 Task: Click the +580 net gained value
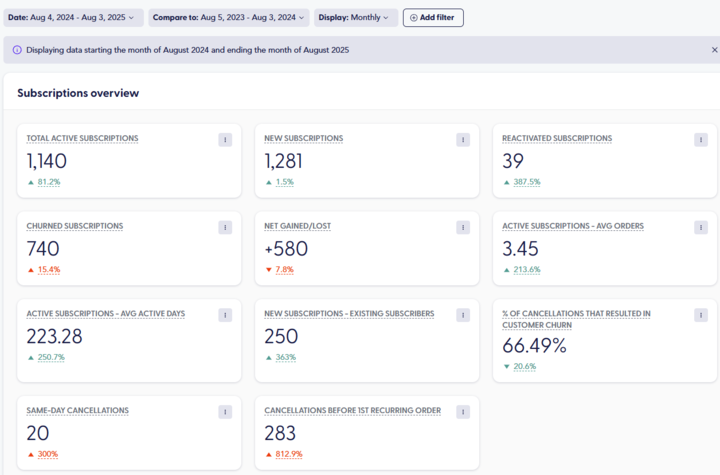click(286, 249)
